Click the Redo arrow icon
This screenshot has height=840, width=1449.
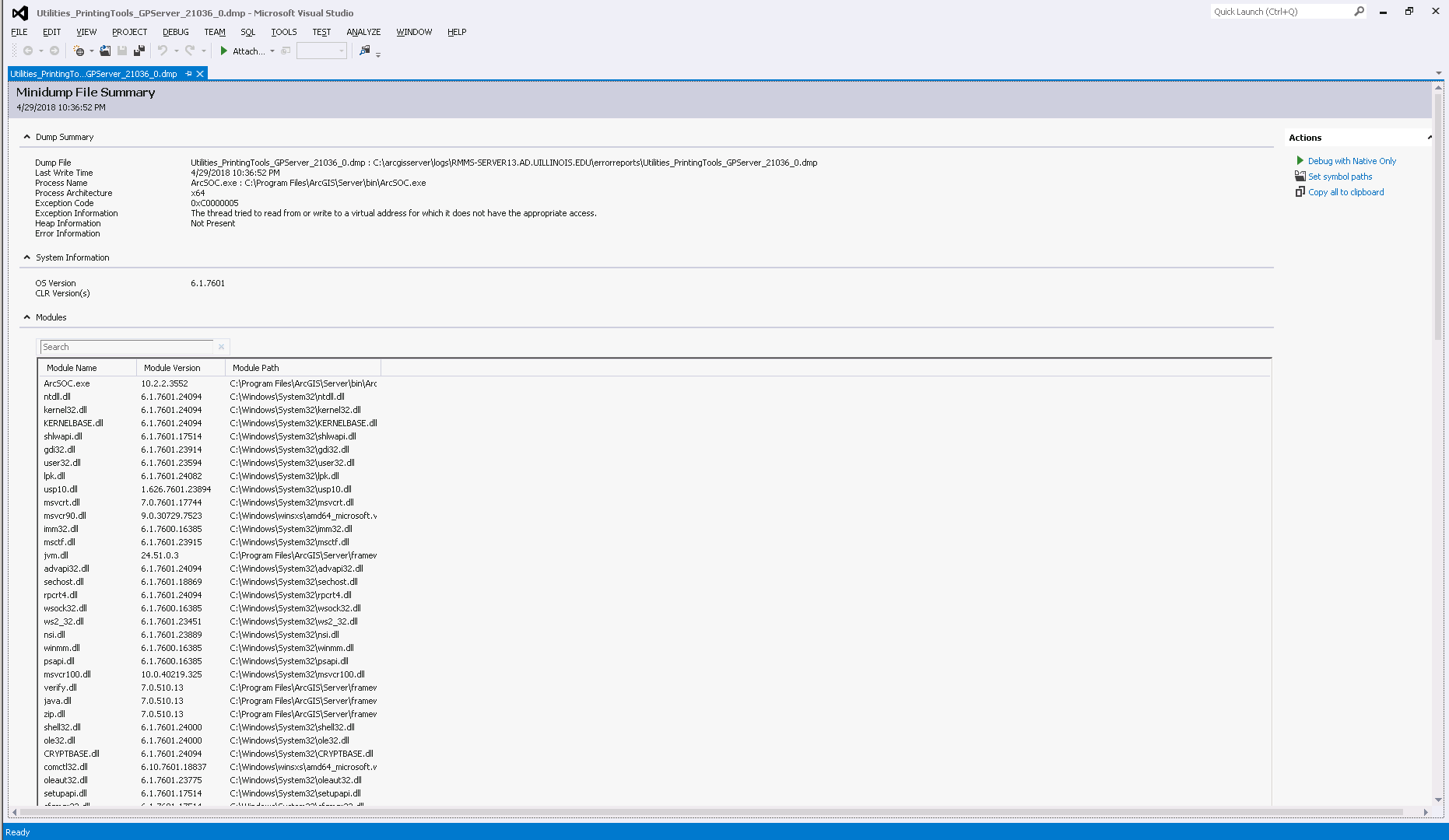coord(190,51)
